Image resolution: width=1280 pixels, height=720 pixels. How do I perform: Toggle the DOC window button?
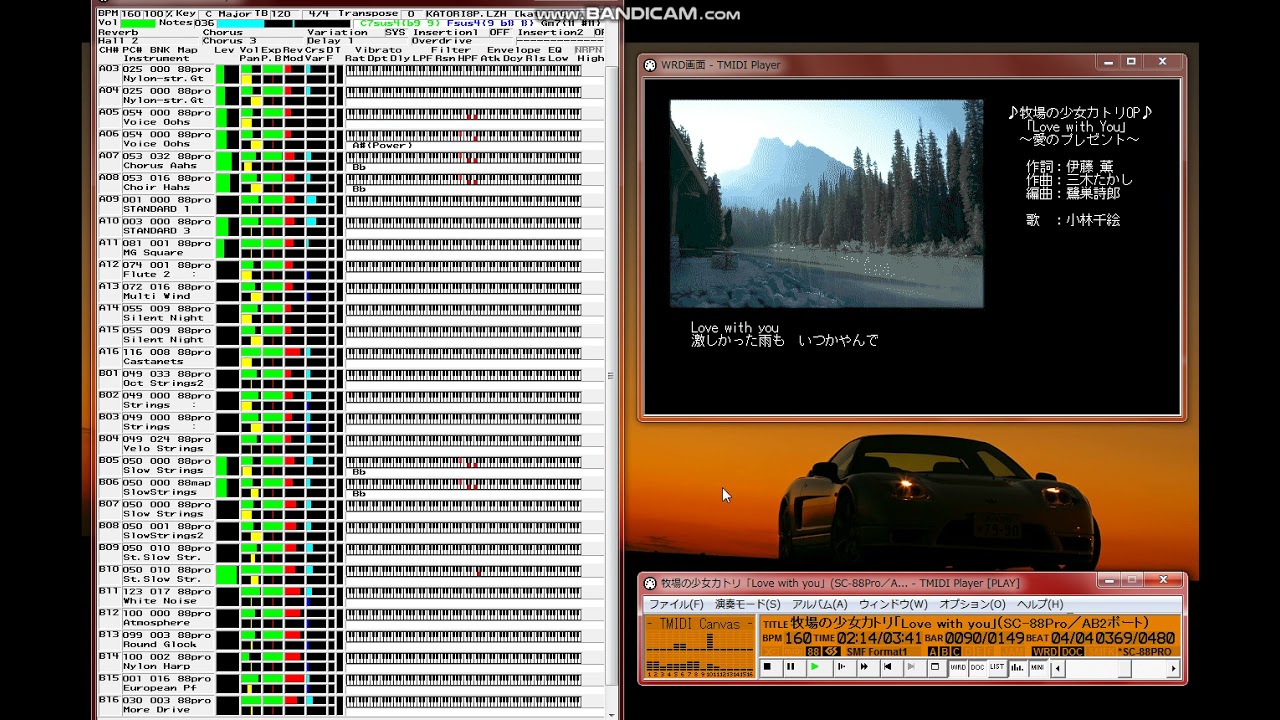tap(977, 667)
